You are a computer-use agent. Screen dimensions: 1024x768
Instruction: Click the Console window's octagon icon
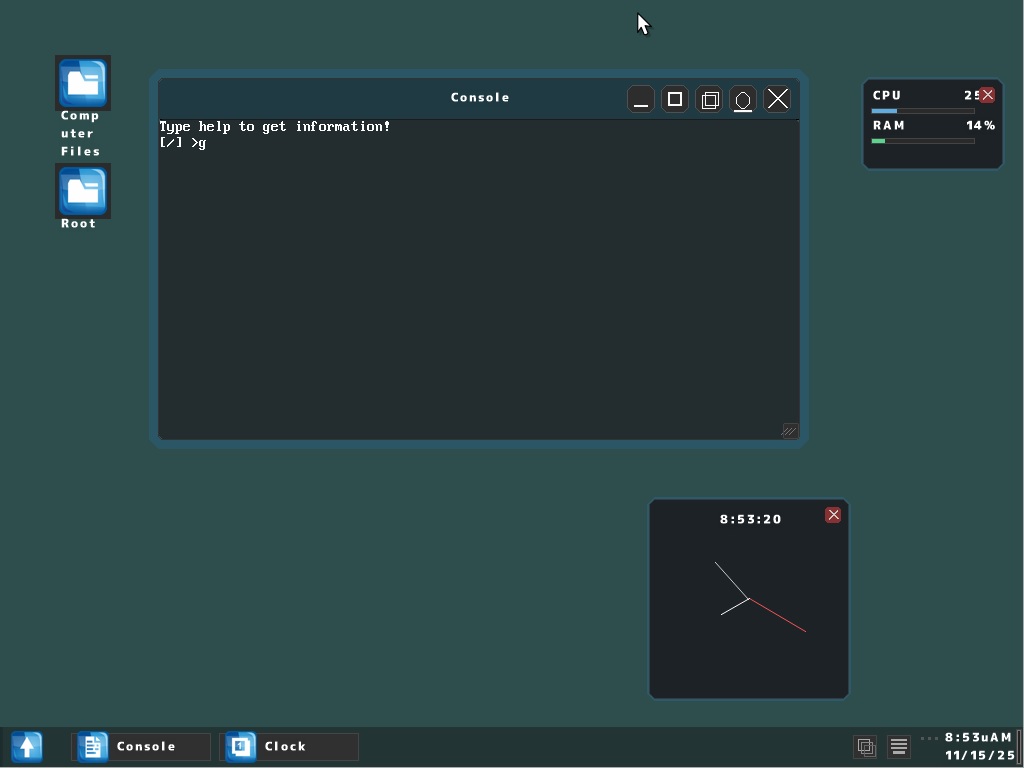(743, 100)
